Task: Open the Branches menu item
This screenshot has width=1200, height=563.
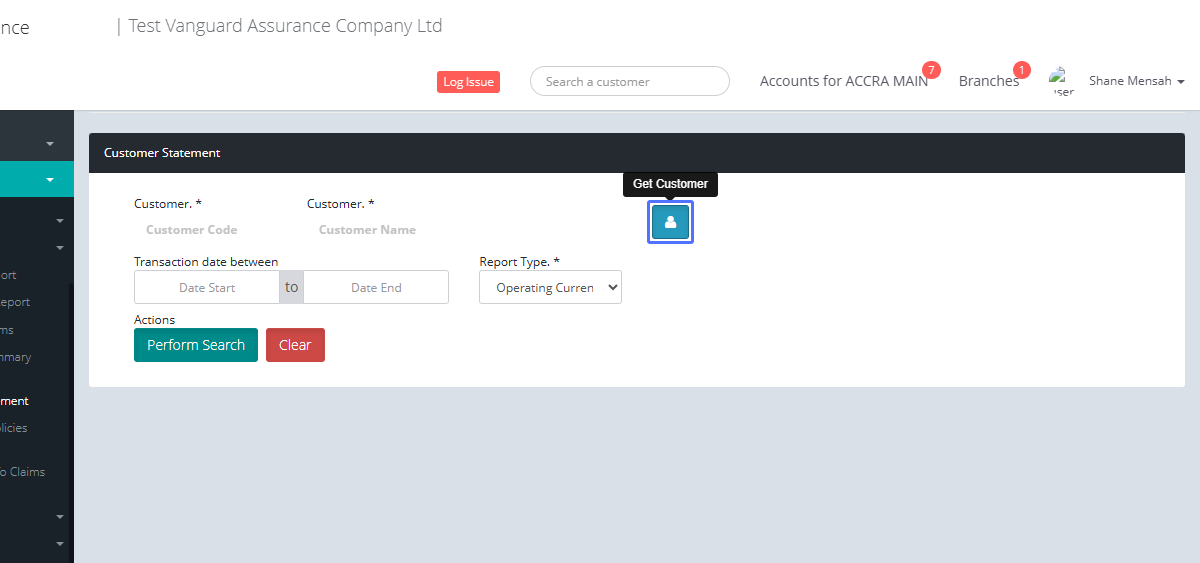Action: 988,81
